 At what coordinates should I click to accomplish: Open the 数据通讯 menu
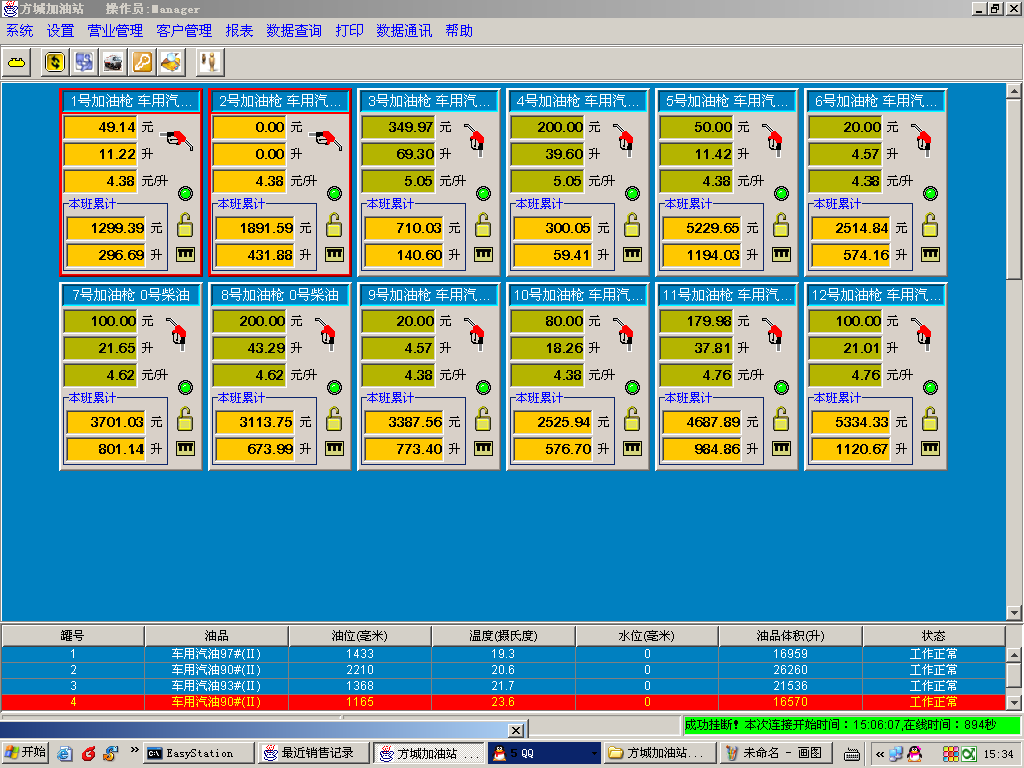[404, 31]
